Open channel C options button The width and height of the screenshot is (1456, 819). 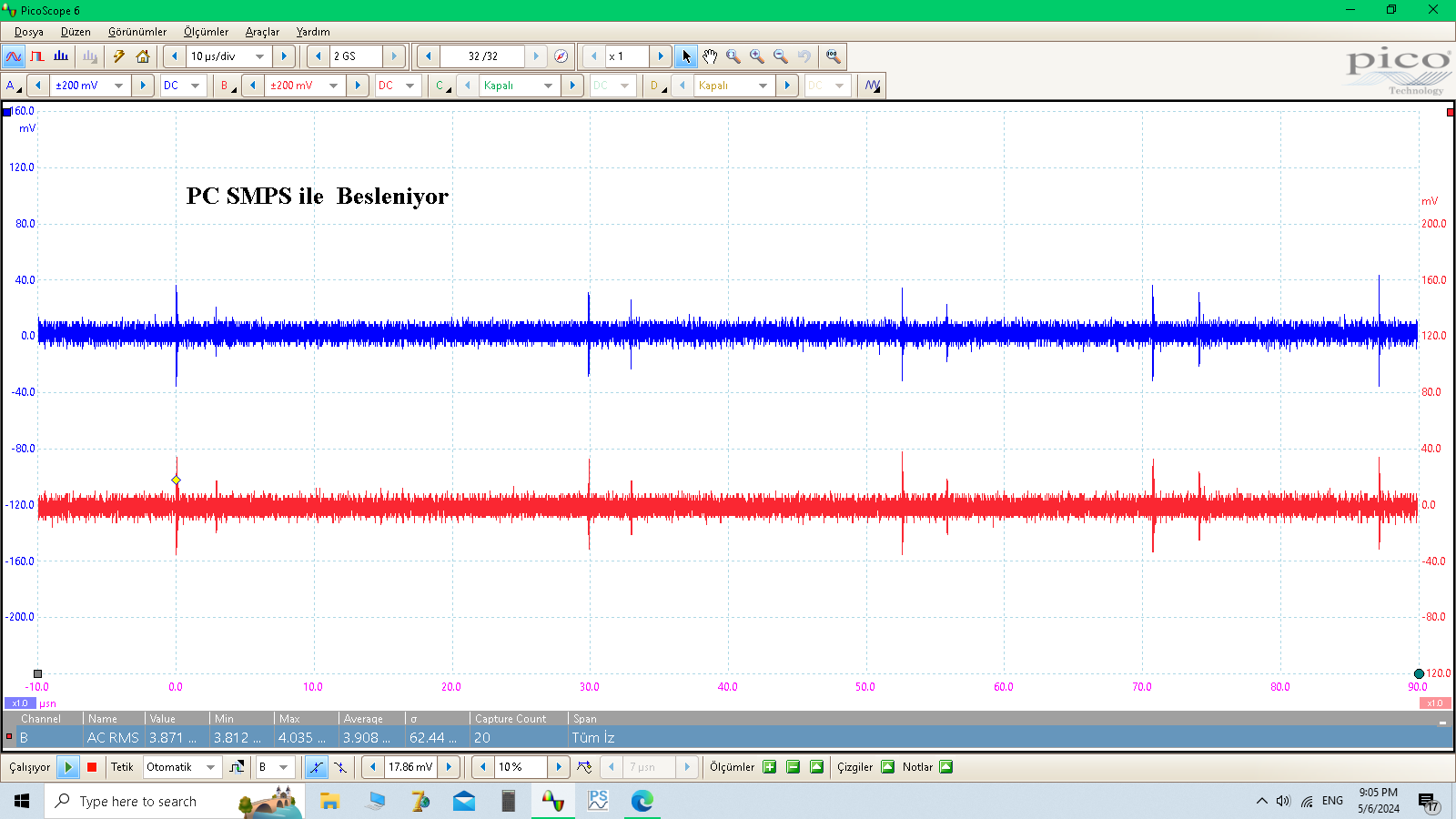tap(442, 86)
